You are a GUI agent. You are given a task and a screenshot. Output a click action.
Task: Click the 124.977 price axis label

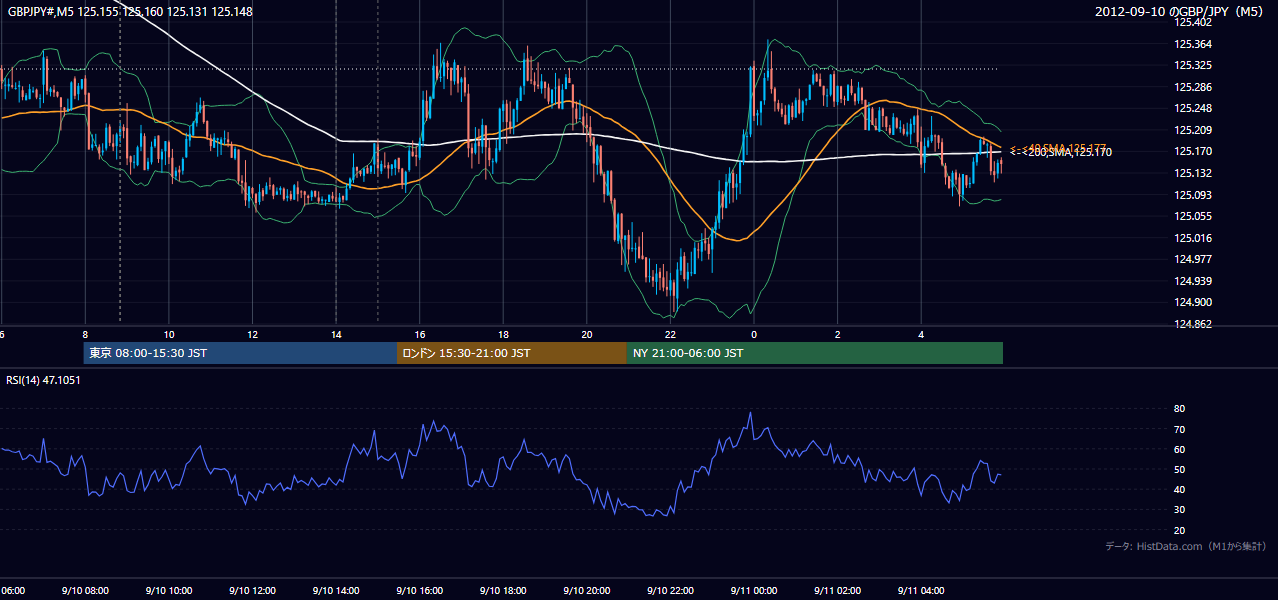click(x=1193, y=259)
